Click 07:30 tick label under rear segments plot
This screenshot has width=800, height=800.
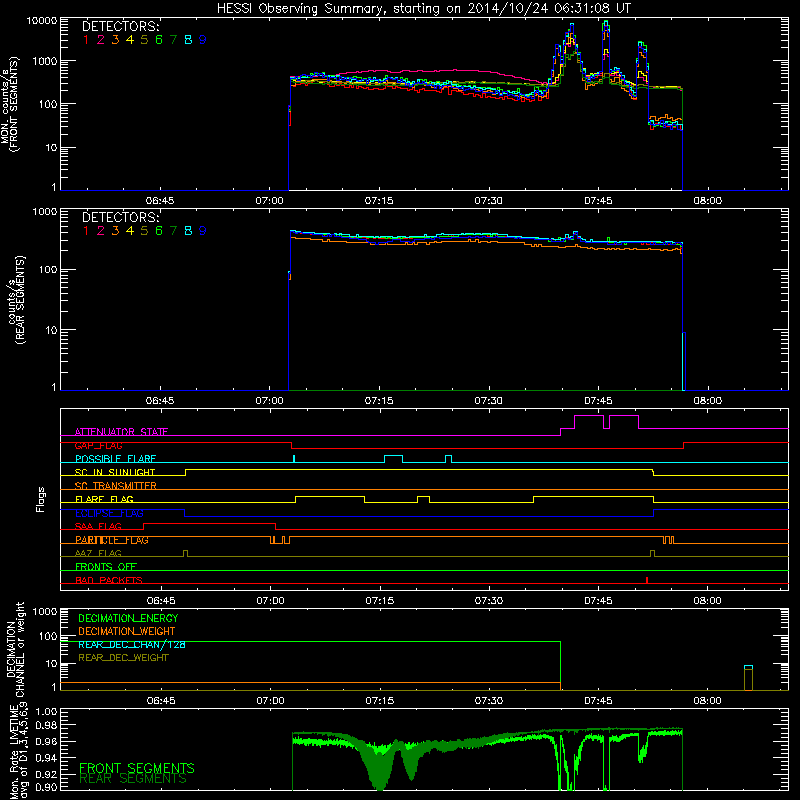click(x=489, y=401)
